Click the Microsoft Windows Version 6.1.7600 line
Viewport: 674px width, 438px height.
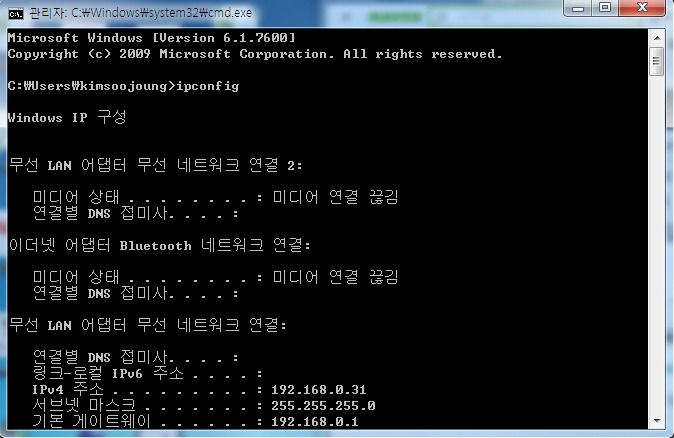[x=152, y=38]
